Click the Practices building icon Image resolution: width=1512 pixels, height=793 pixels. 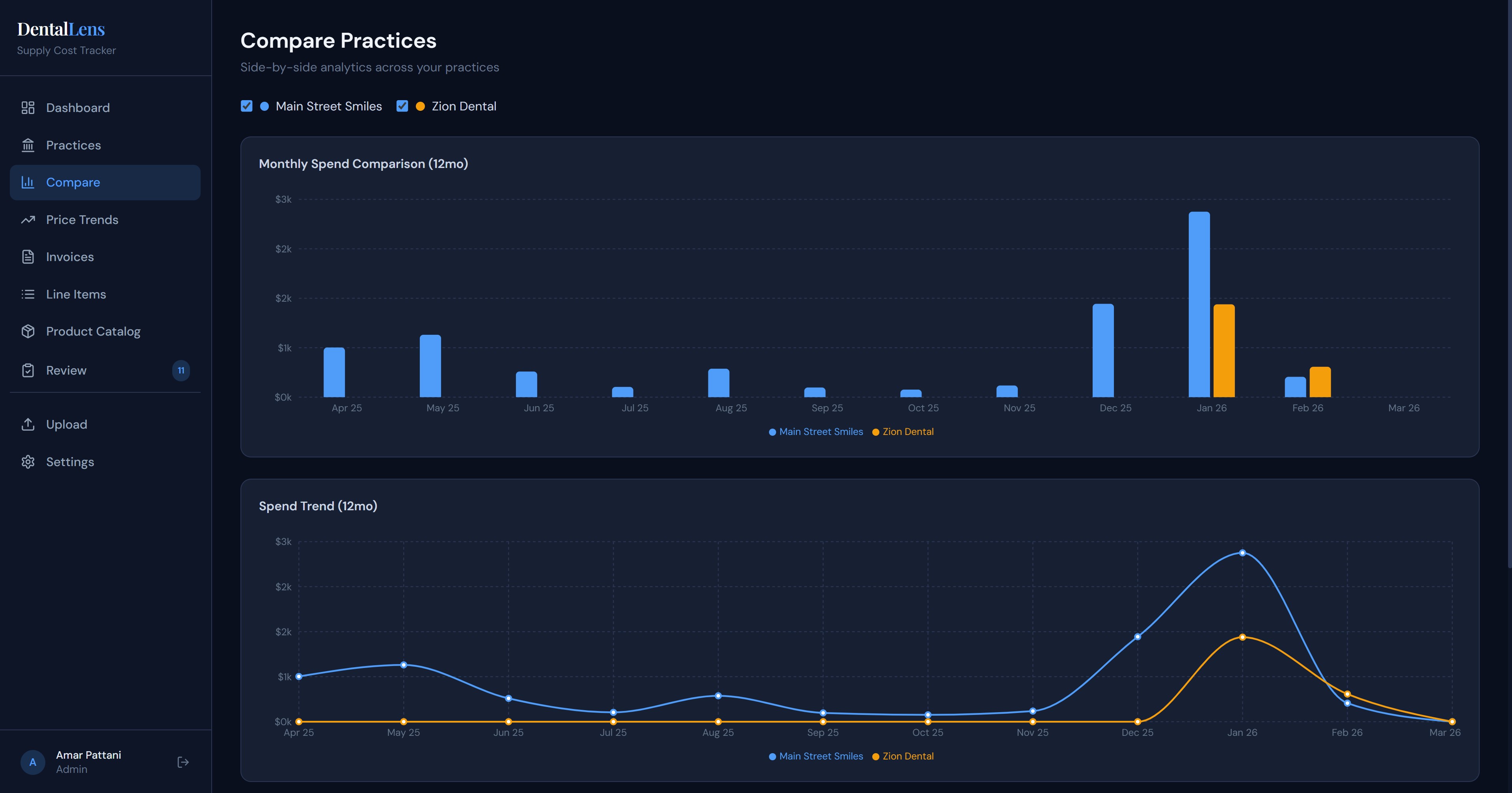(x=28, y=145)
